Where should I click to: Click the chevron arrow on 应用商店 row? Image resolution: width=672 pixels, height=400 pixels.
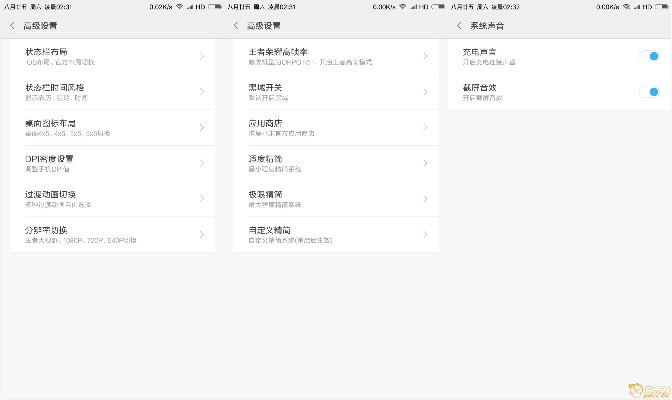tap(425, 128)
